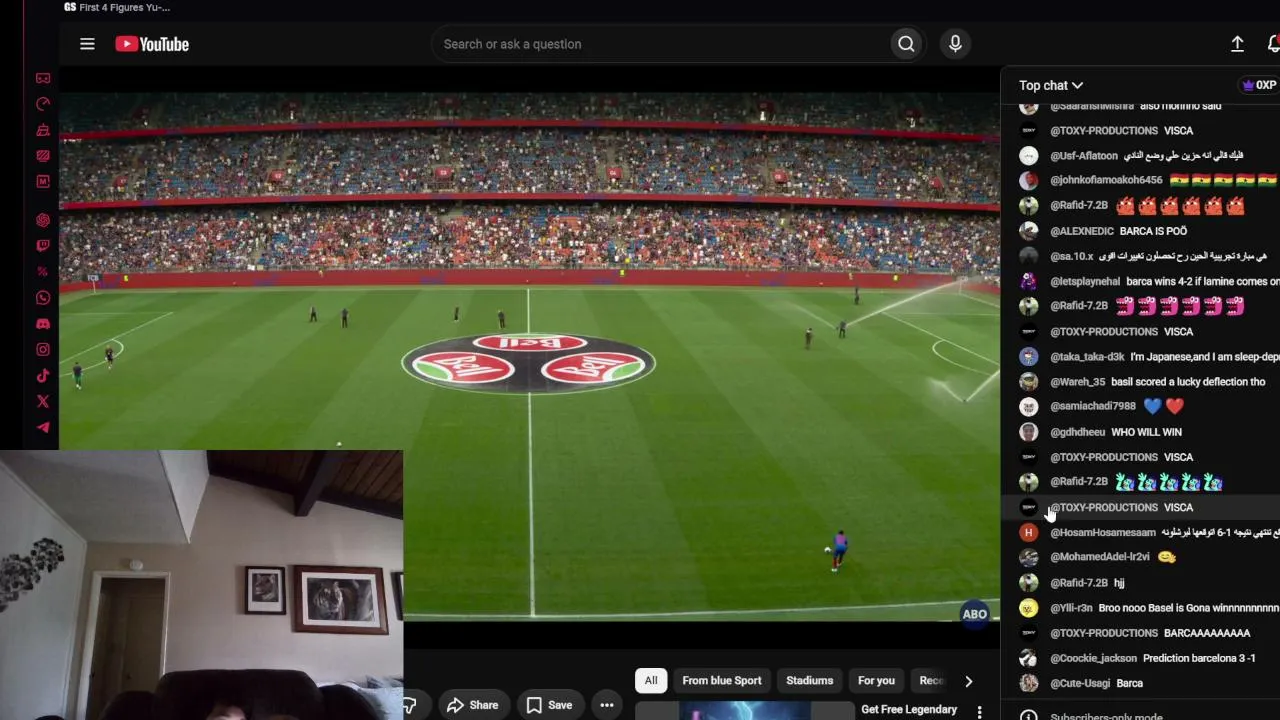The height and width of the screenshot is (720, 1280).
Task: Click inside the YouTube search field
Action: (x=662, y=44)
